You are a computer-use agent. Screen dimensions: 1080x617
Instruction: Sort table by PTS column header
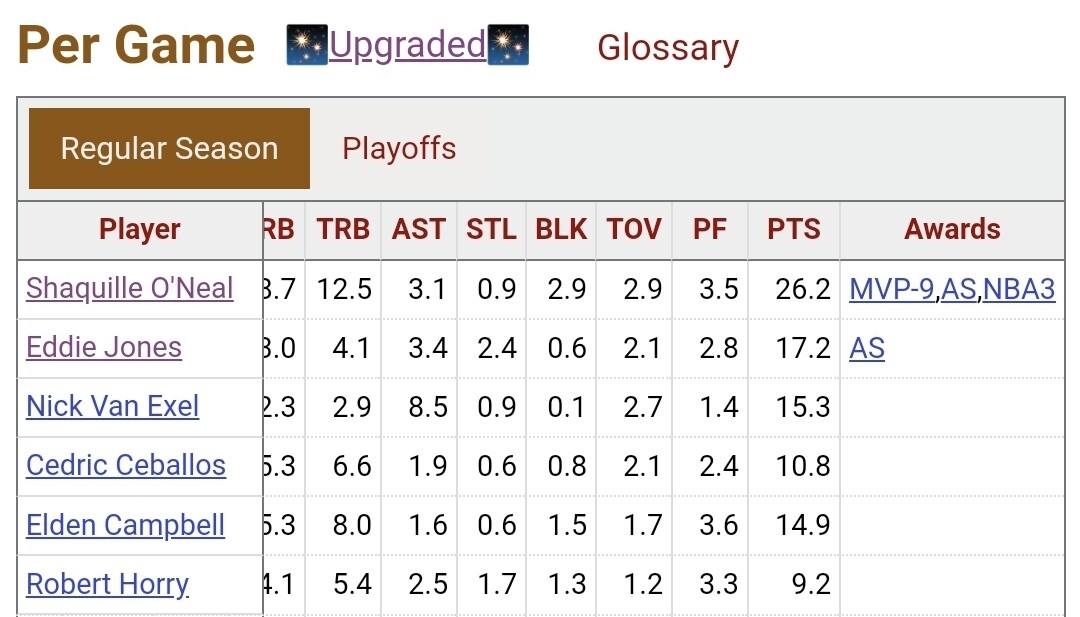pyautogui.click(x=793, y=229)
